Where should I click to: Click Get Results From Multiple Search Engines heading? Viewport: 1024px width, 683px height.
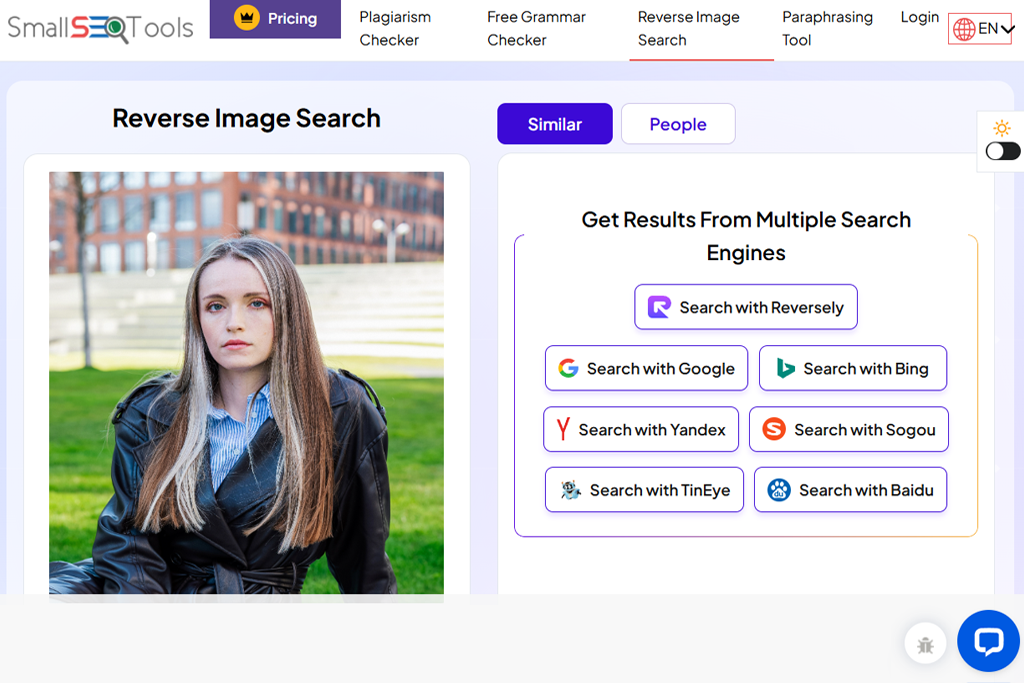point(746,236)
